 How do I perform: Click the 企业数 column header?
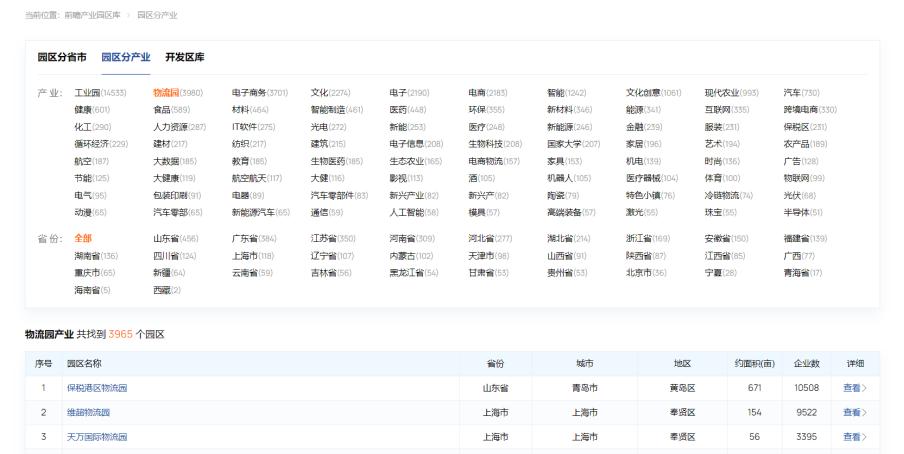(807, 363)
